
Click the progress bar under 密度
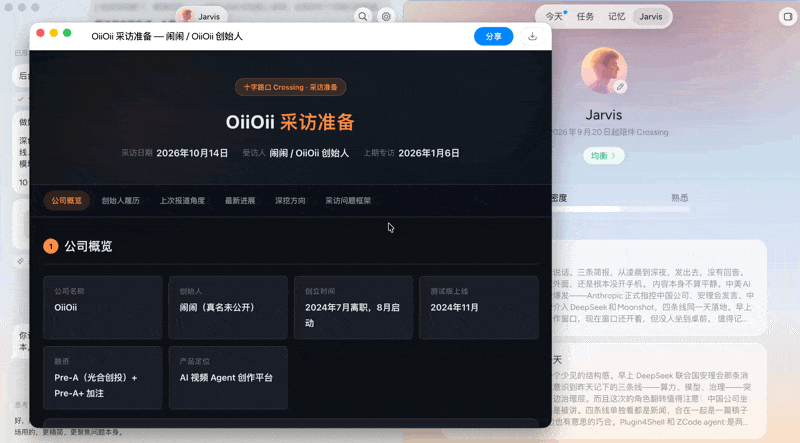pyautogui.click(x=620, y=209)
